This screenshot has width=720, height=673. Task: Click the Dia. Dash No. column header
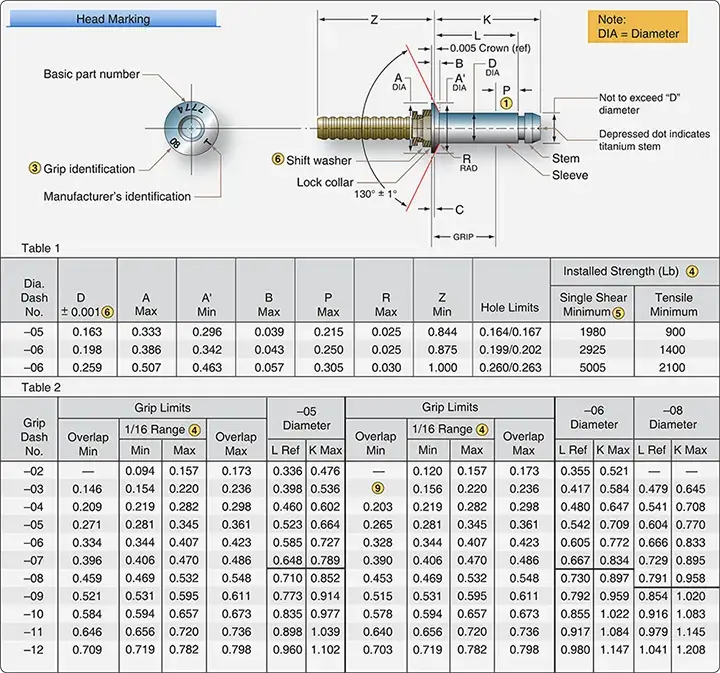point(34,297)
